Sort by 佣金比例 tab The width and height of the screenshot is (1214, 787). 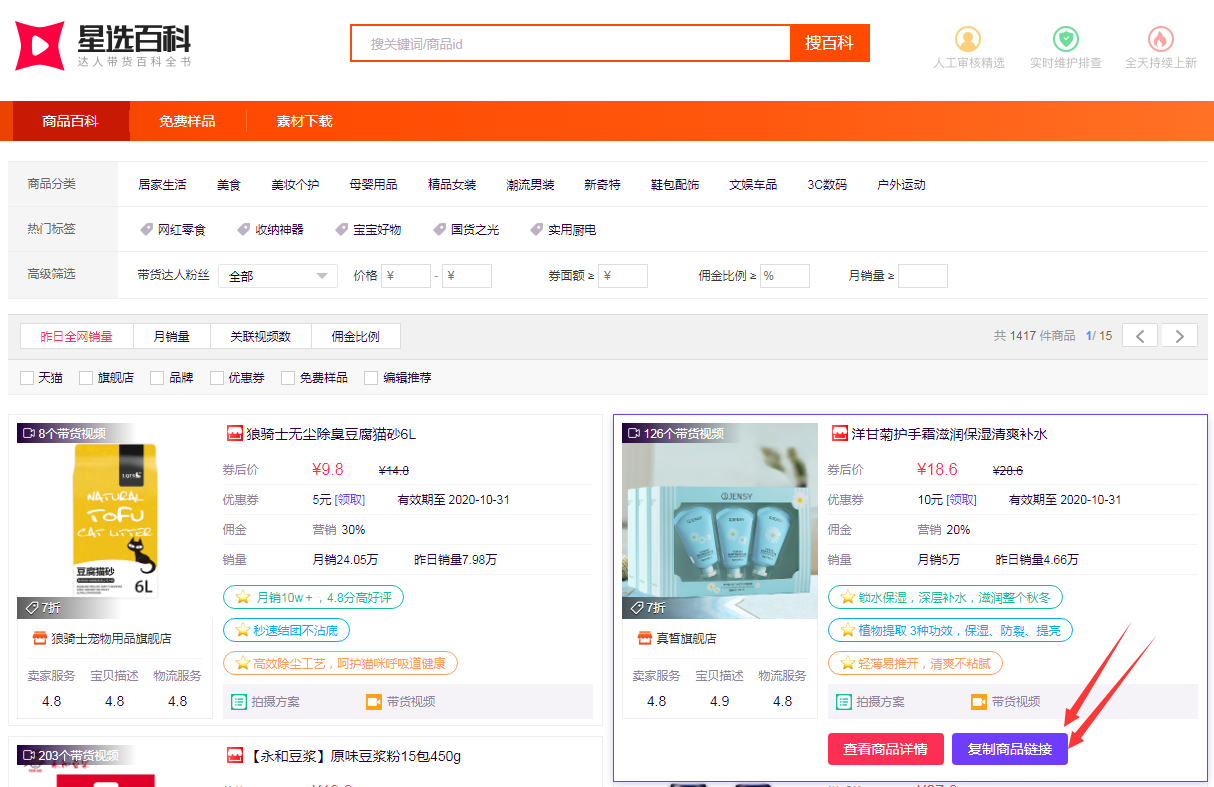point(356,336)
